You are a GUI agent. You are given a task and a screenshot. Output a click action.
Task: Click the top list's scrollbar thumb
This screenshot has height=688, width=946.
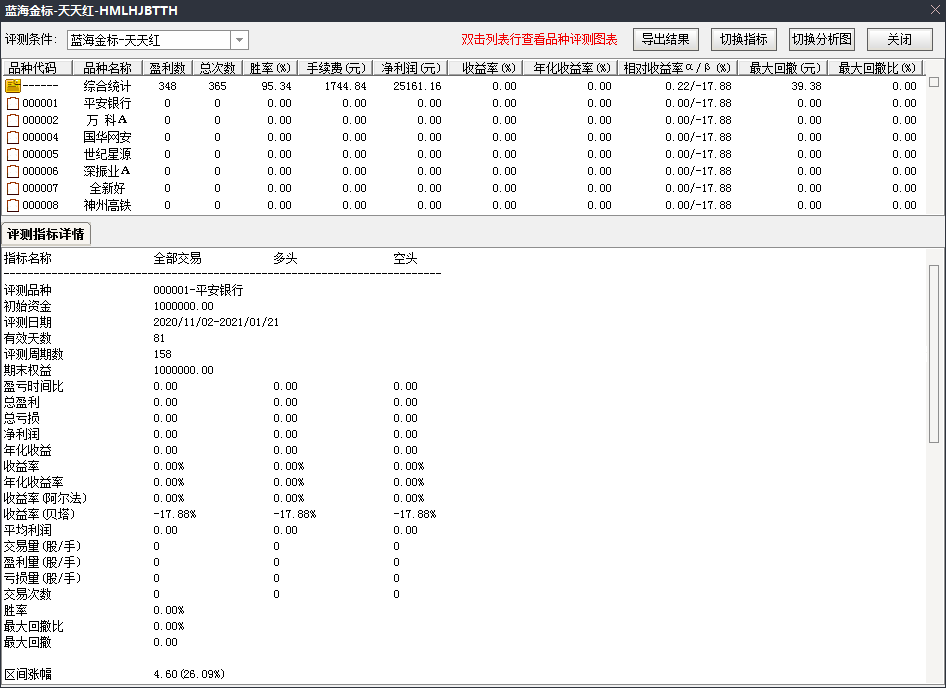tap(934, 82)
